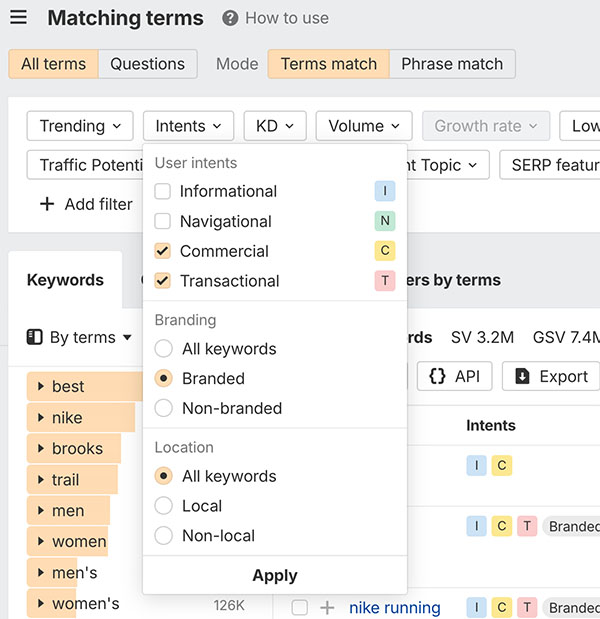Select Terms match mode

(329, 64)
